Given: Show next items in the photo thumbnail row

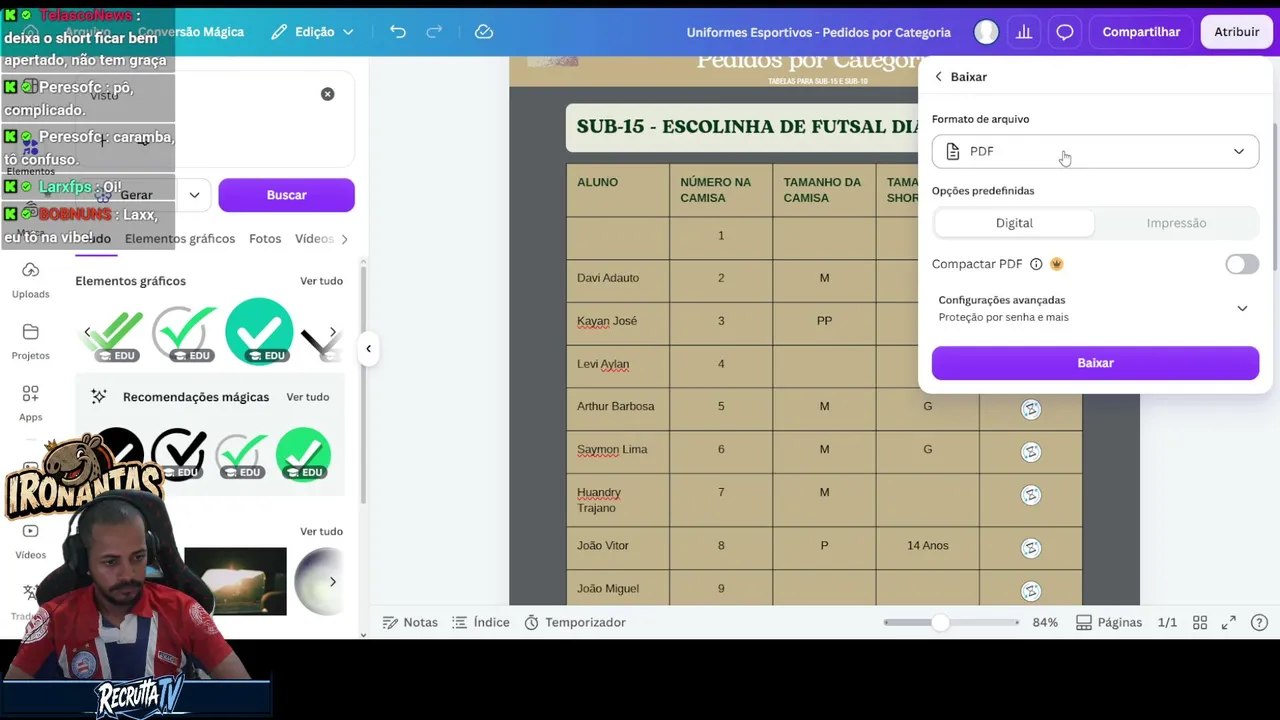Looking at the screenshot, I should (x=332, y=582).
